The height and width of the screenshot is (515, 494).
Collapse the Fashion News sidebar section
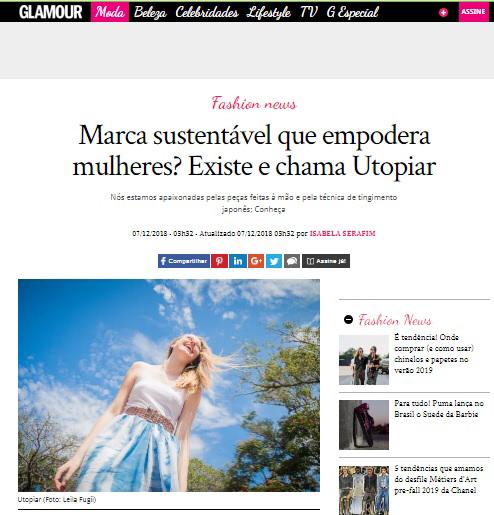click(348, 320)
